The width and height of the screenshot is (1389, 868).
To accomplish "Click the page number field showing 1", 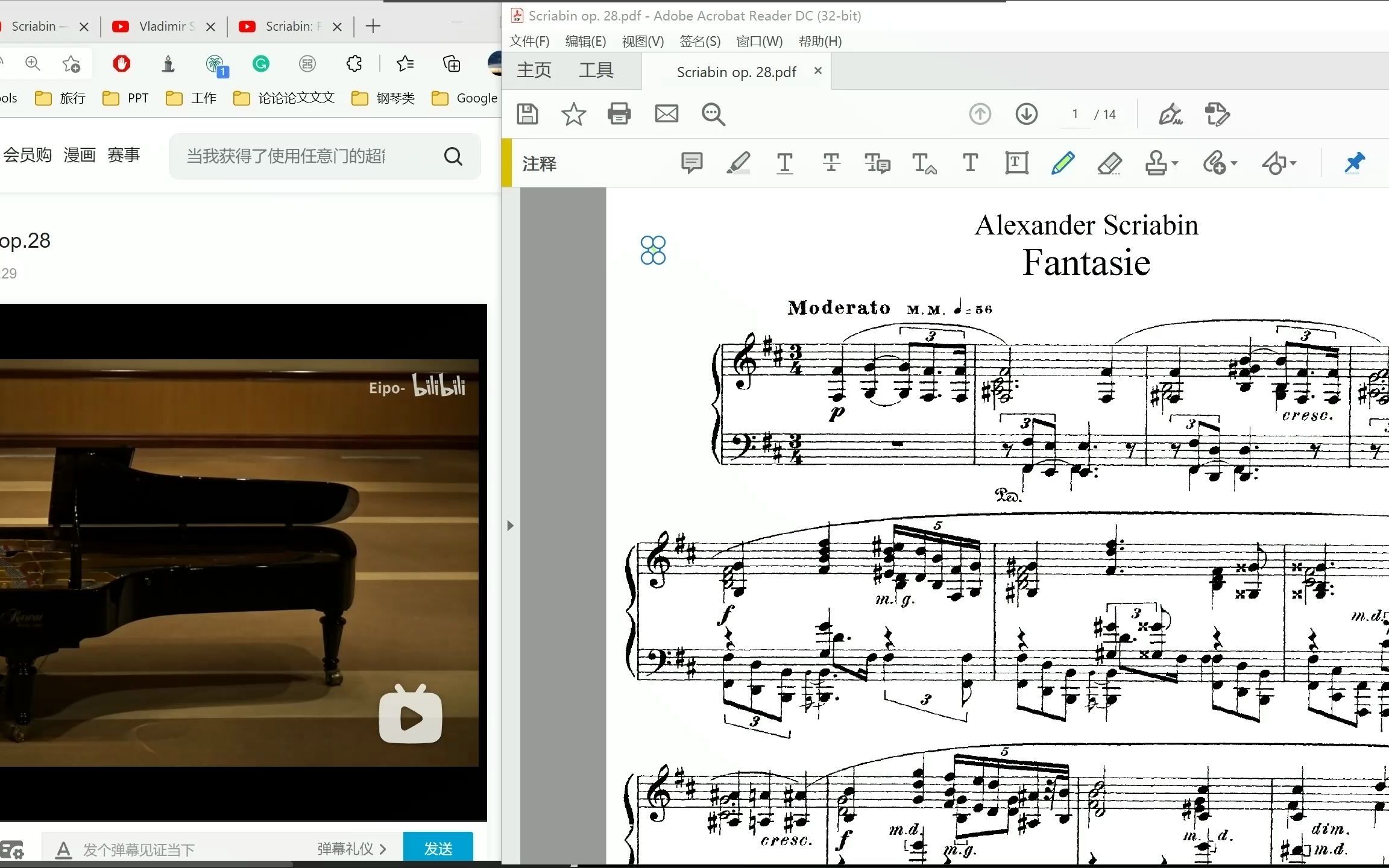I will point(1075,114).
